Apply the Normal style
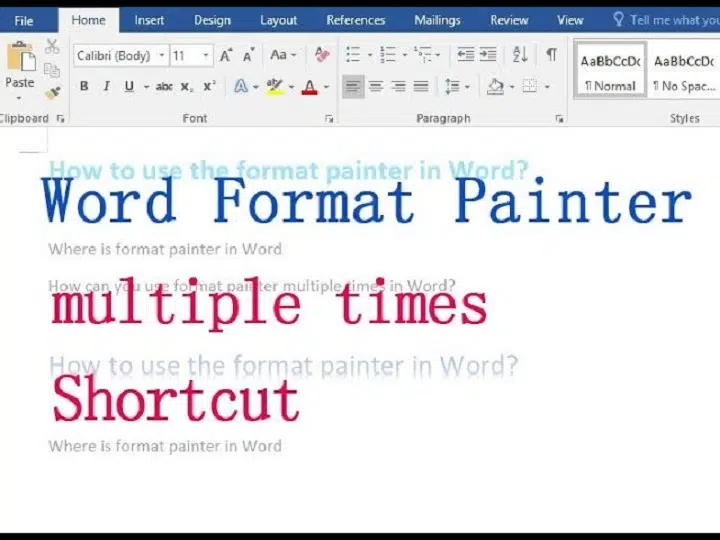The image size is (720, 540). (x=611, y=69)
